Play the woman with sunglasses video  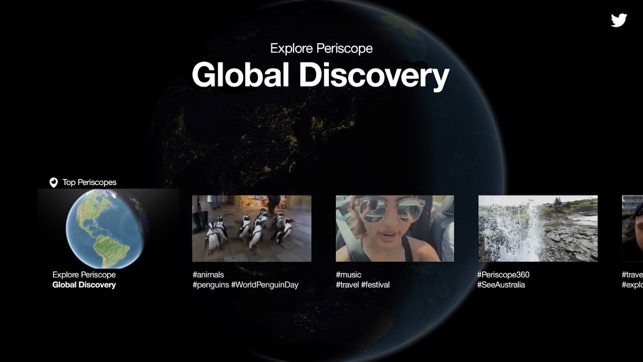(x=395, y=228)
